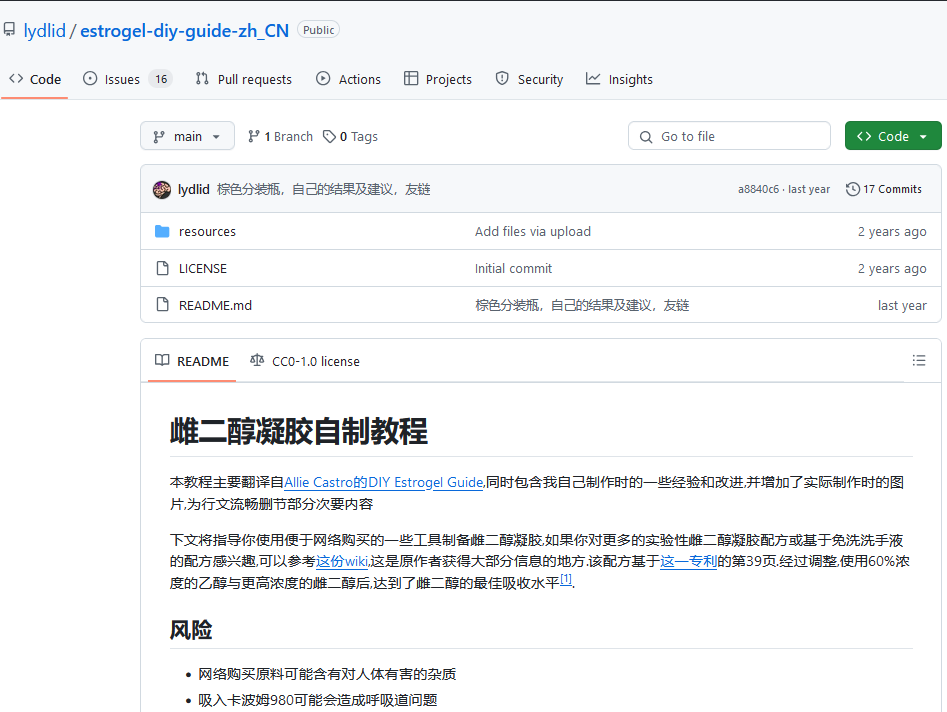The width and height of the screenshot is (947, 712).
Task: View the Insights tab
Action: tap(620, 79)
